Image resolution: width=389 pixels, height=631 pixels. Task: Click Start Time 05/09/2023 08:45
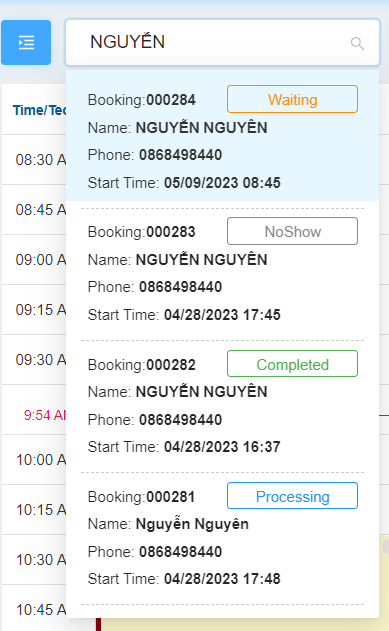pyautogui.click(x=184, y=183)
